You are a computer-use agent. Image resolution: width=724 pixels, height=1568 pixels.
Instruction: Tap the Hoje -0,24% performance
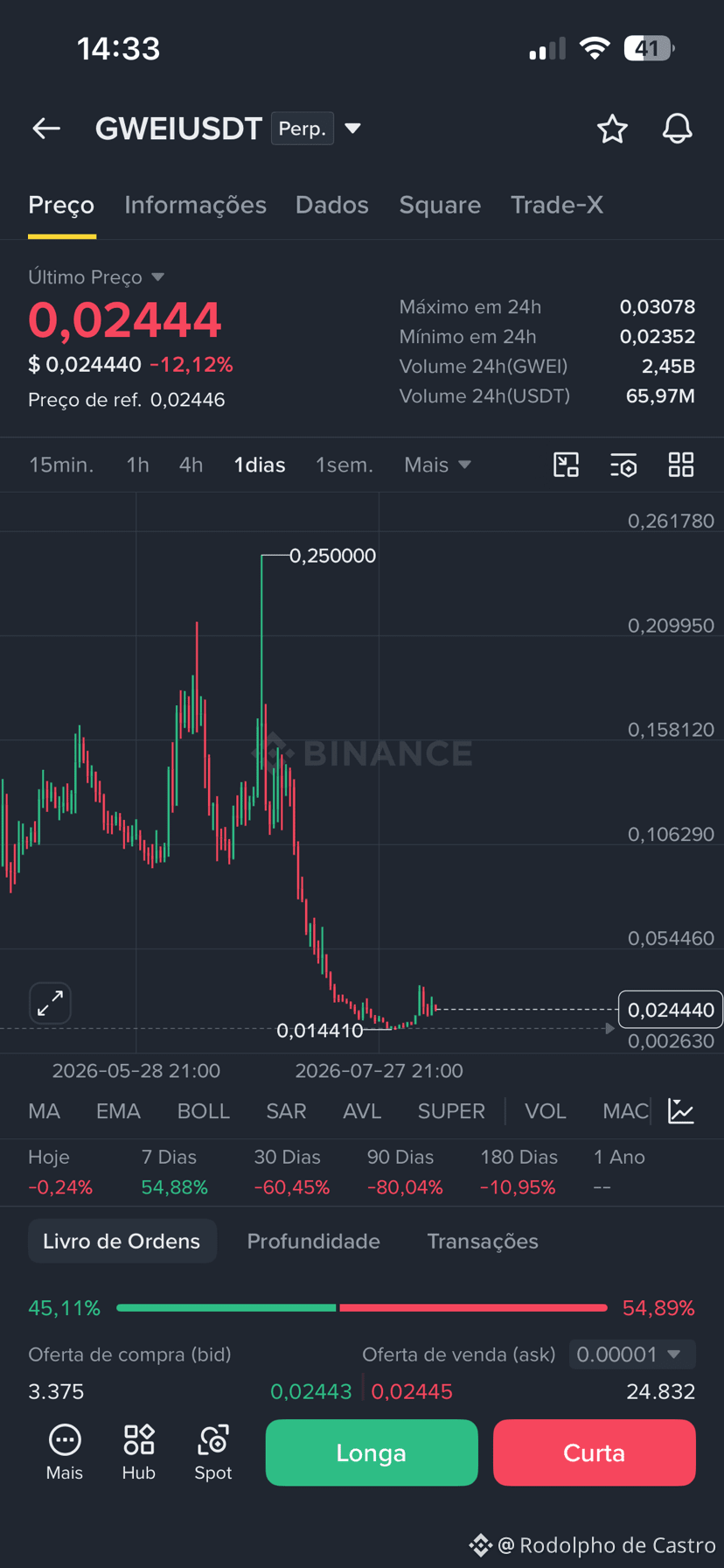coord(60,1172)
